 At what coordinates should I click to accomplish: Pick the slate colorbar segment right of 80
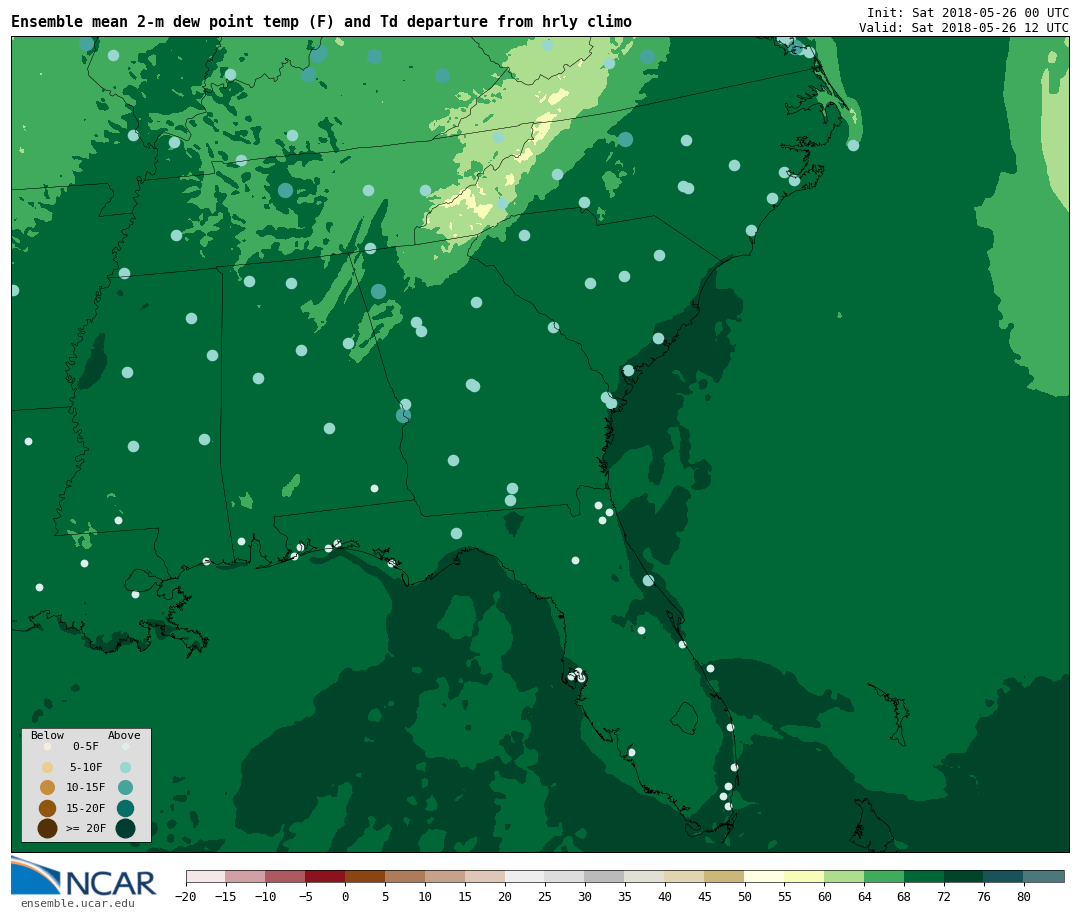click(1044, 876)
